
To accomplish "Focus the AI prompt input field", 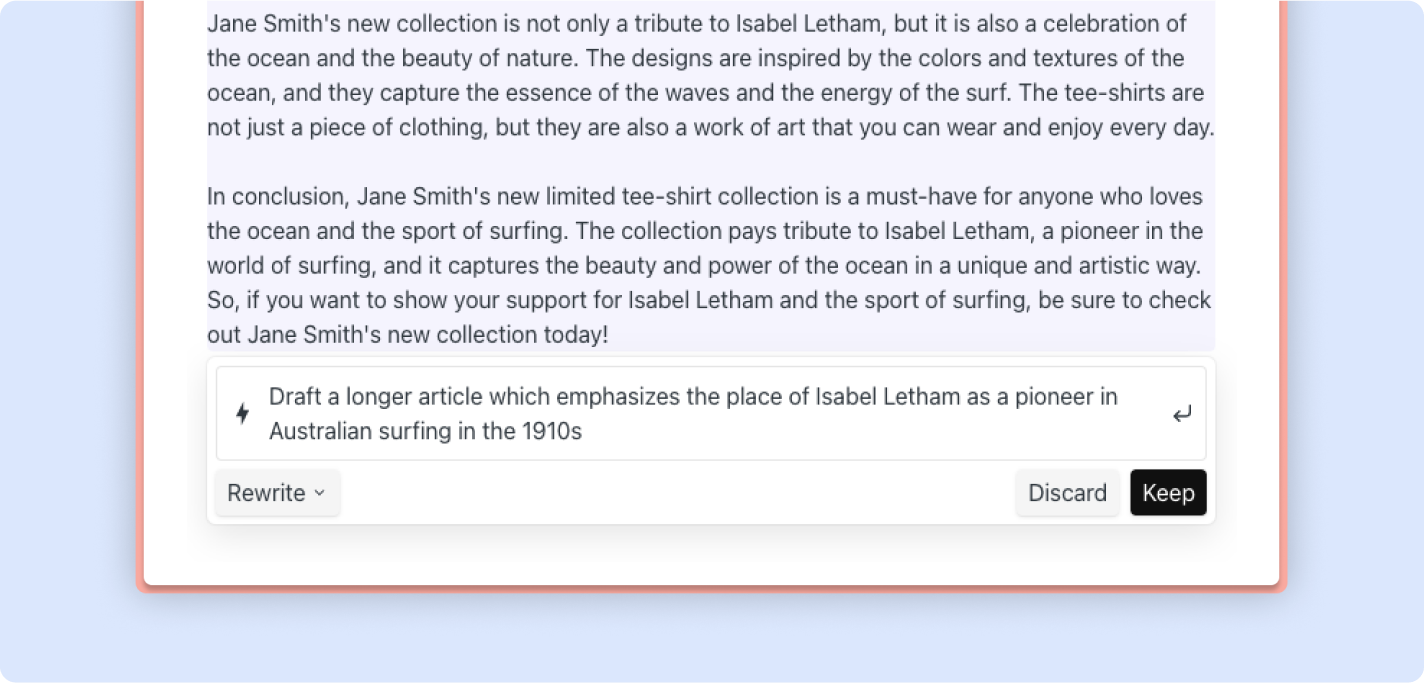I will pyautogui.click(x=700, y=414).
